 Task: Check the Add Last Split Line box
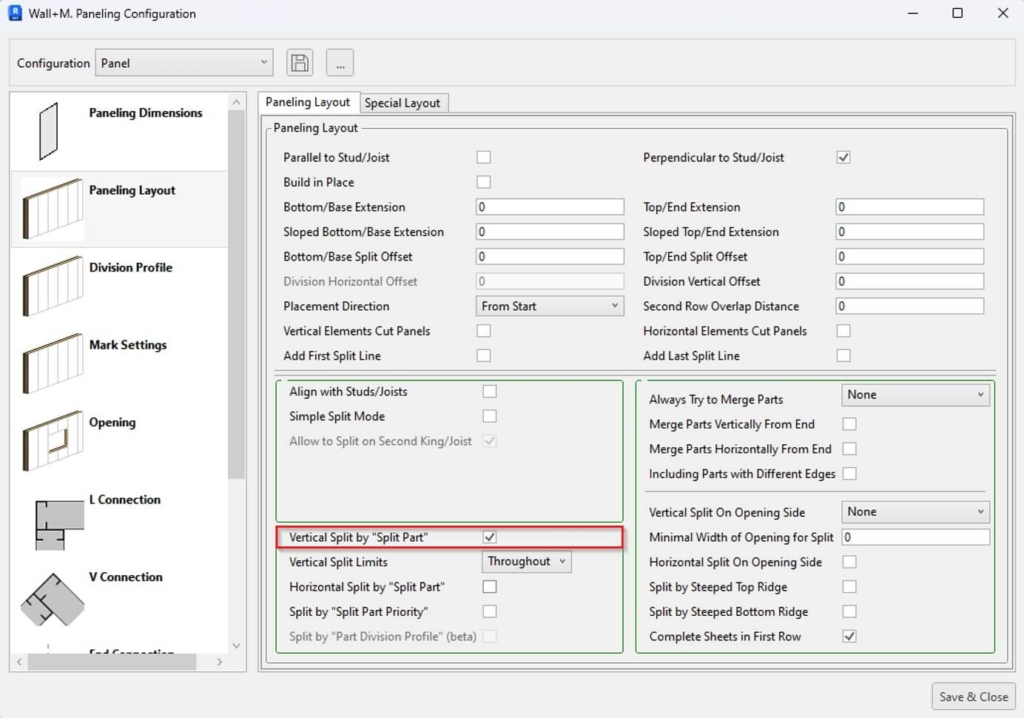pyautogui.click(x=843, y=356)
